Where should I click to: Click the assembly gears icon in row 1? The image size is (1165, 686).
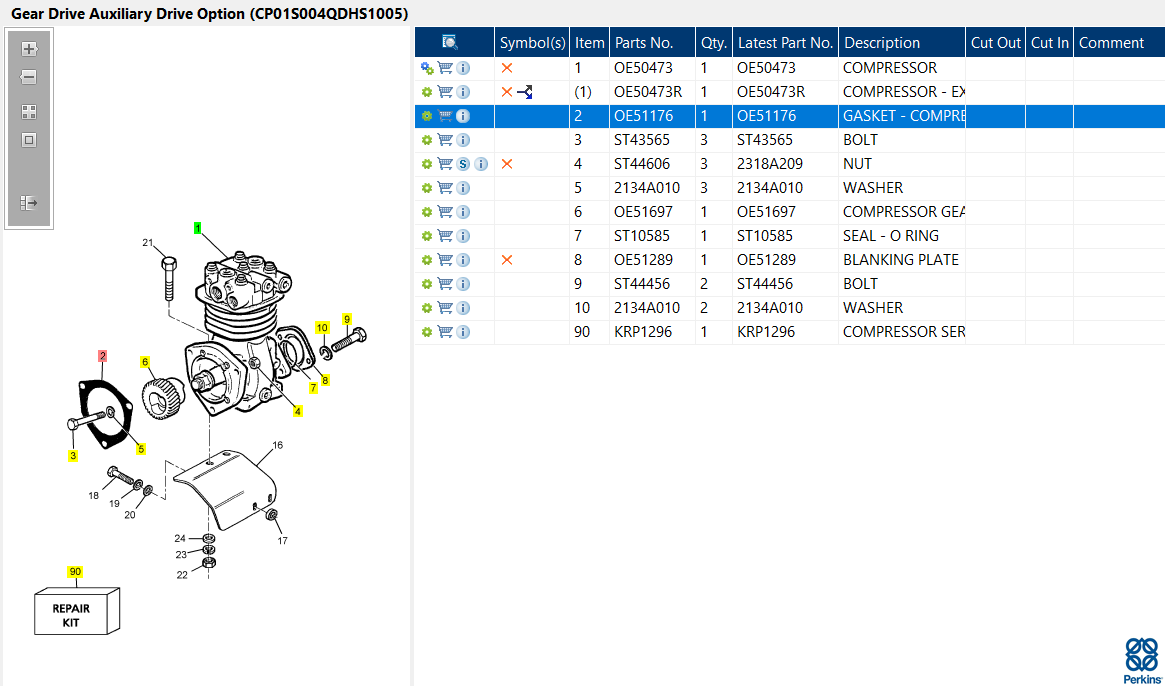pos(427,68)
